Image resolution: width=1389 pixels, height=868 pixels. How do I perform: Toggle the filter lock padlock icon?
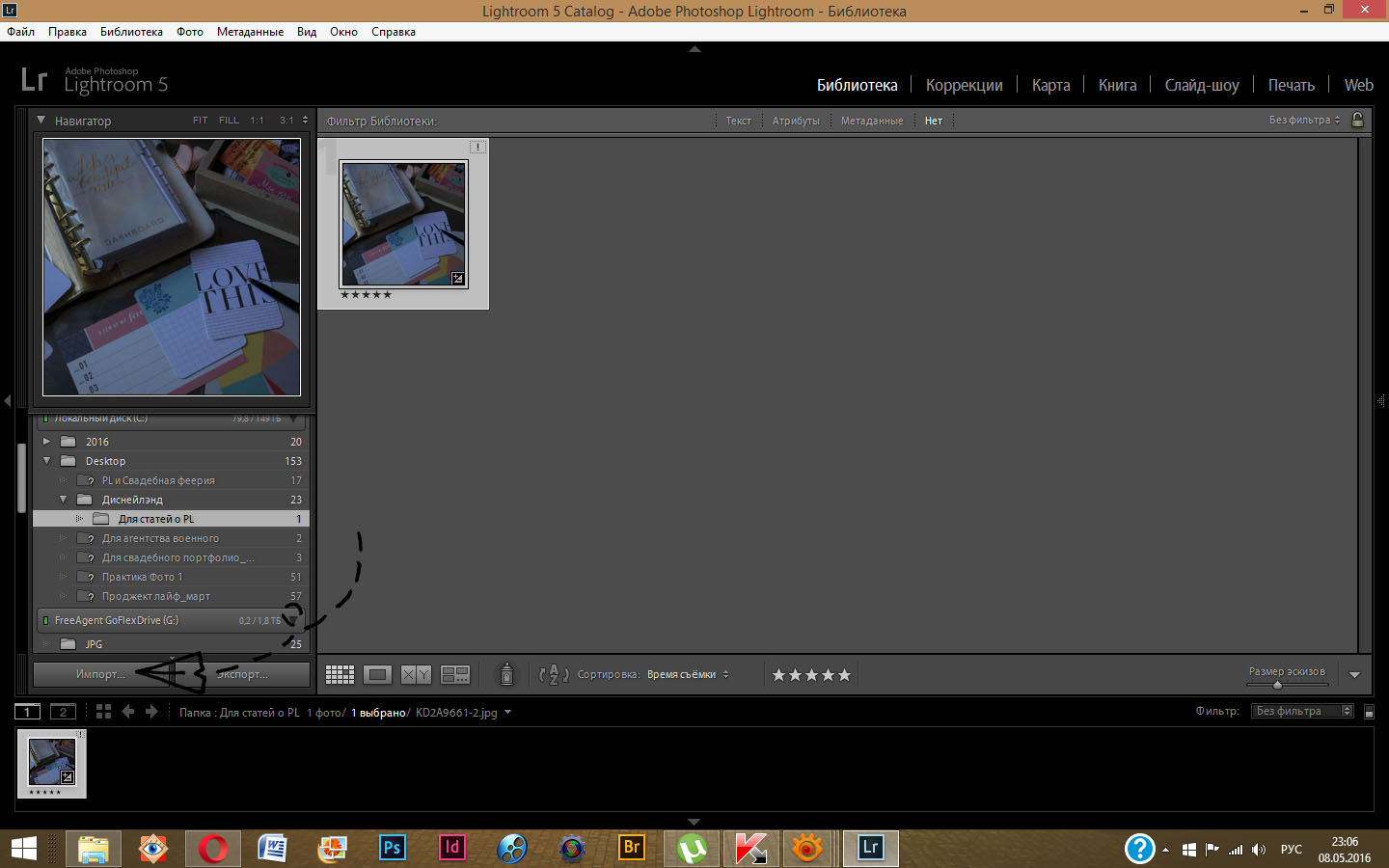tap(1357, 120)
